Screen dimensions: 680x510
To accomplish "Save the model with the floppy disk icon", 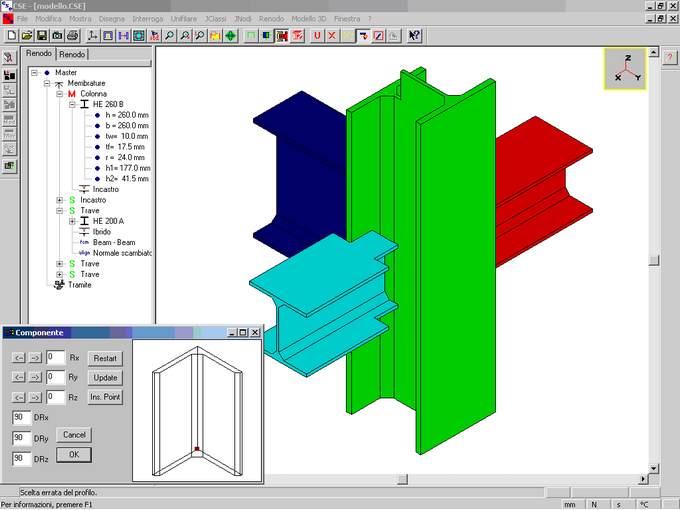I will point(42,36).
